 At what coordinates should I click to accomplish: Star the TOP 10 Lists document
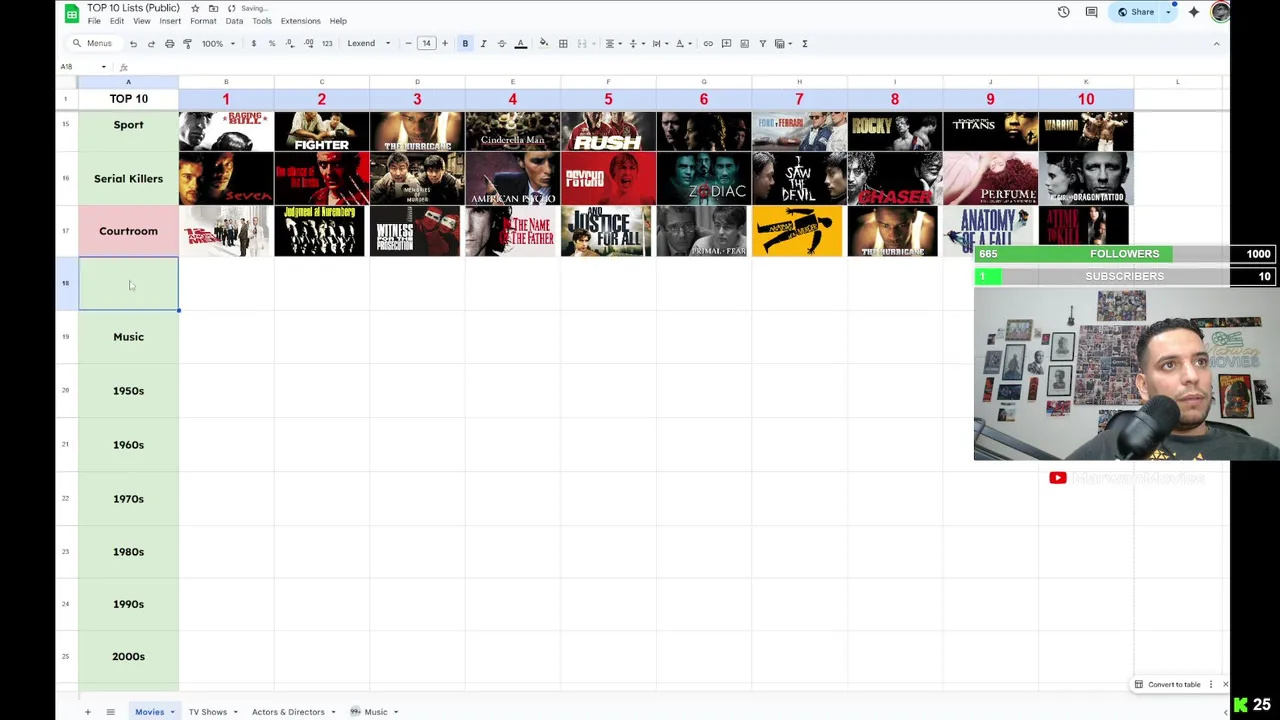[195, 8]
